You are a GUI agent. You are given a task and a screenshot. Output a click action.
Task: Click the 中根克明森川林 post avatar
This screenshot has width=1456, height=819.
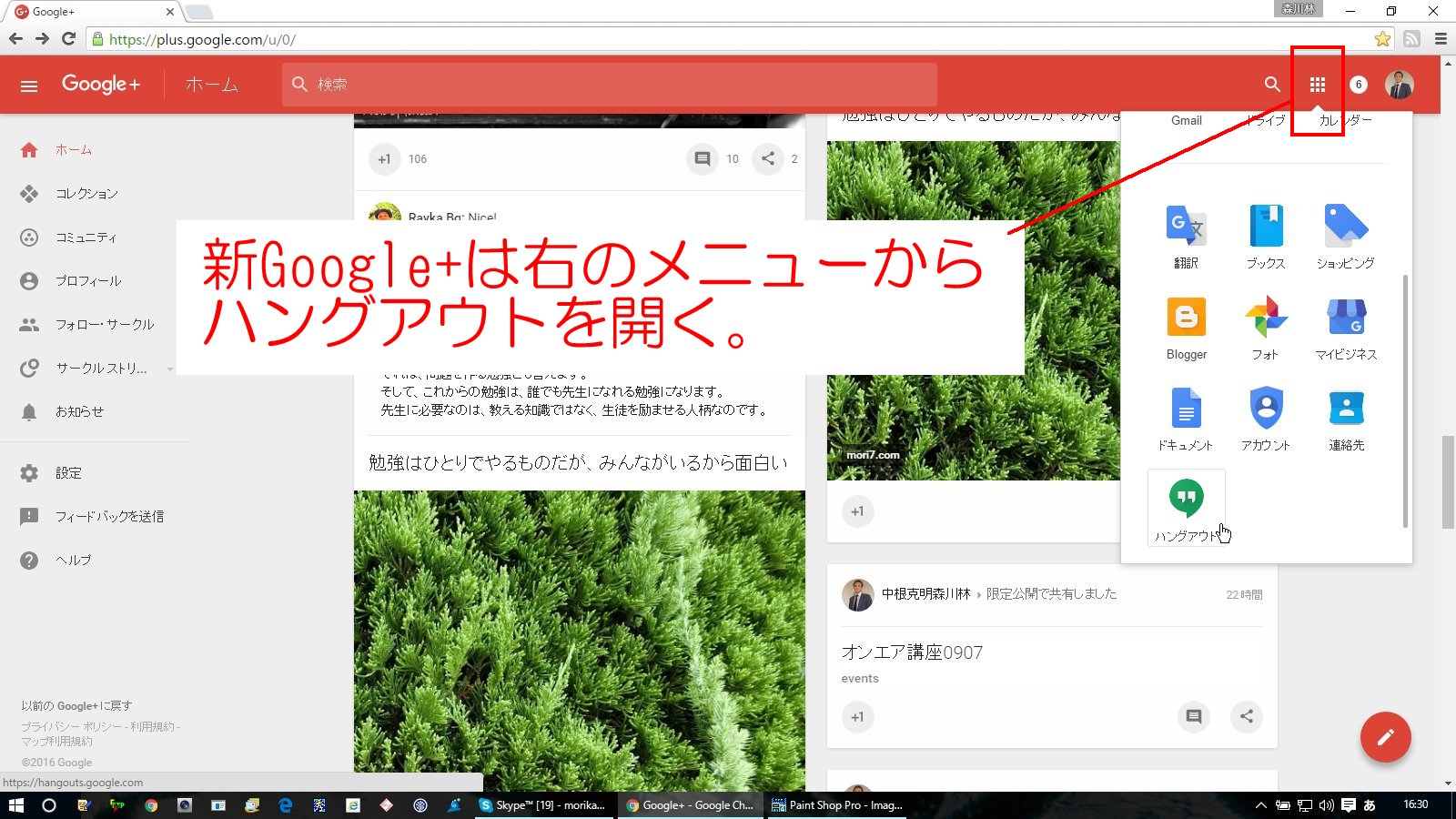pos(857,594)
